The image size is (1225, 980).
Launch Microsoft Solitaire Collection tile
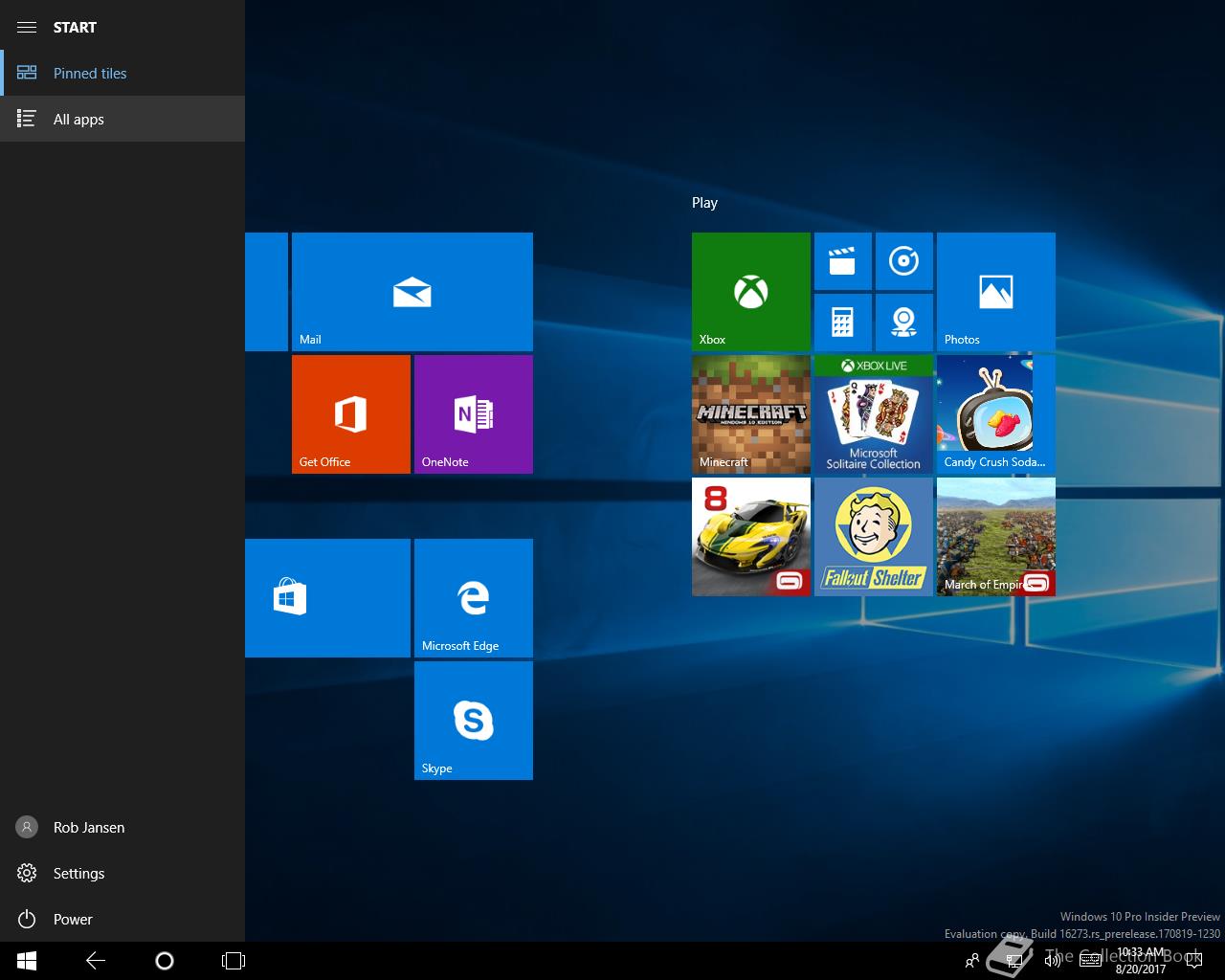(x=873, y=414)
